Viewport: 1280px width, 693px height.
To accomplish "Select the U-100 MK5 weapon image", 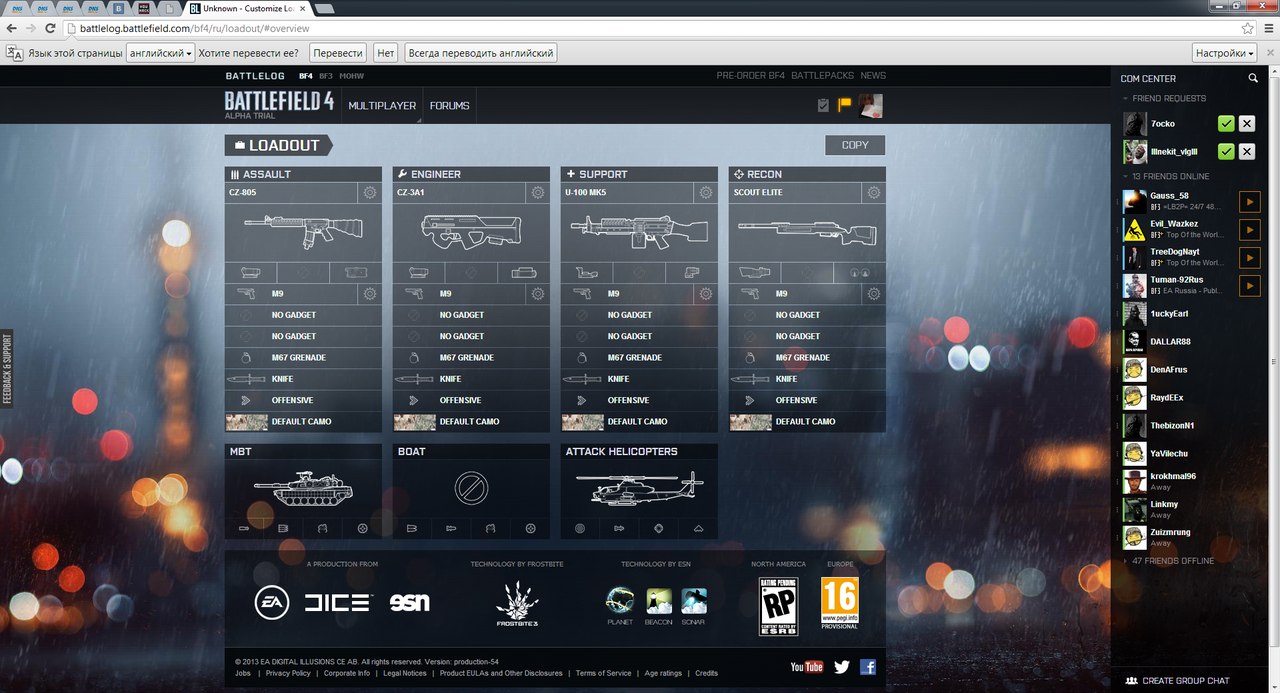I will (639, 232).
